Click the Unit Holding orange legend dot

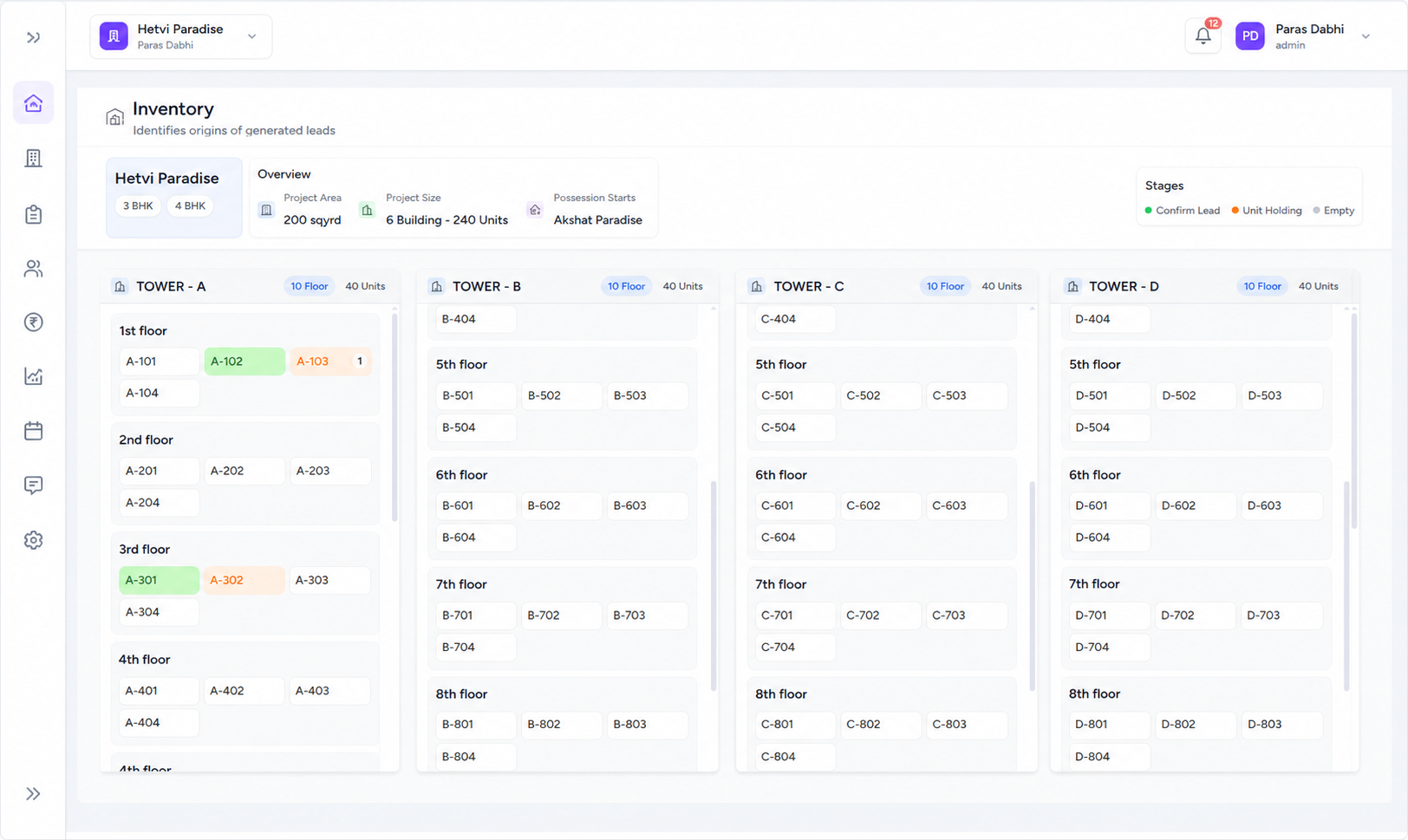pos(1235,211)
